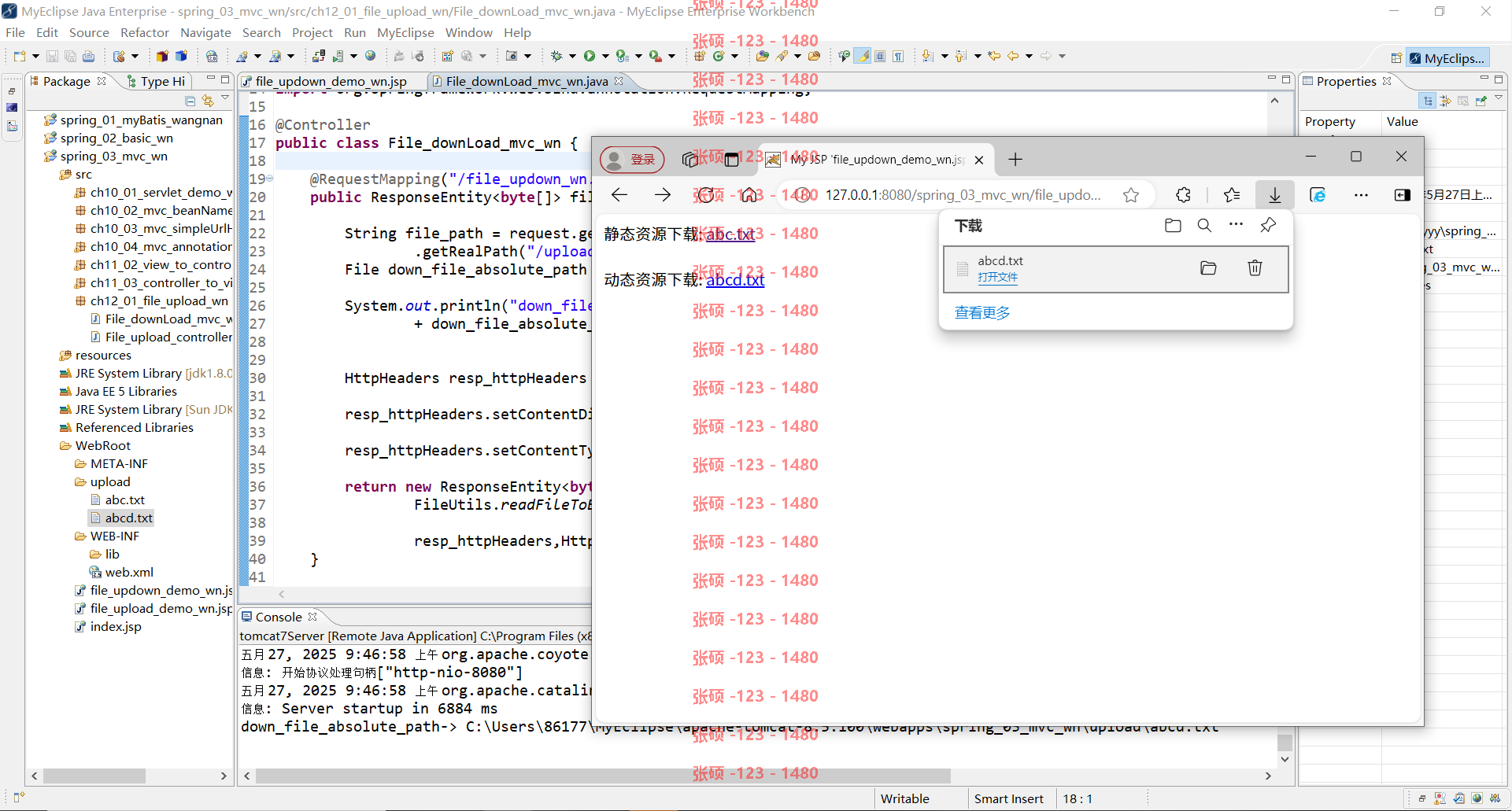Toggle Show Whitespace Characters
The width and height of the screenshot is (1512, 811).
tap(898, 56)
